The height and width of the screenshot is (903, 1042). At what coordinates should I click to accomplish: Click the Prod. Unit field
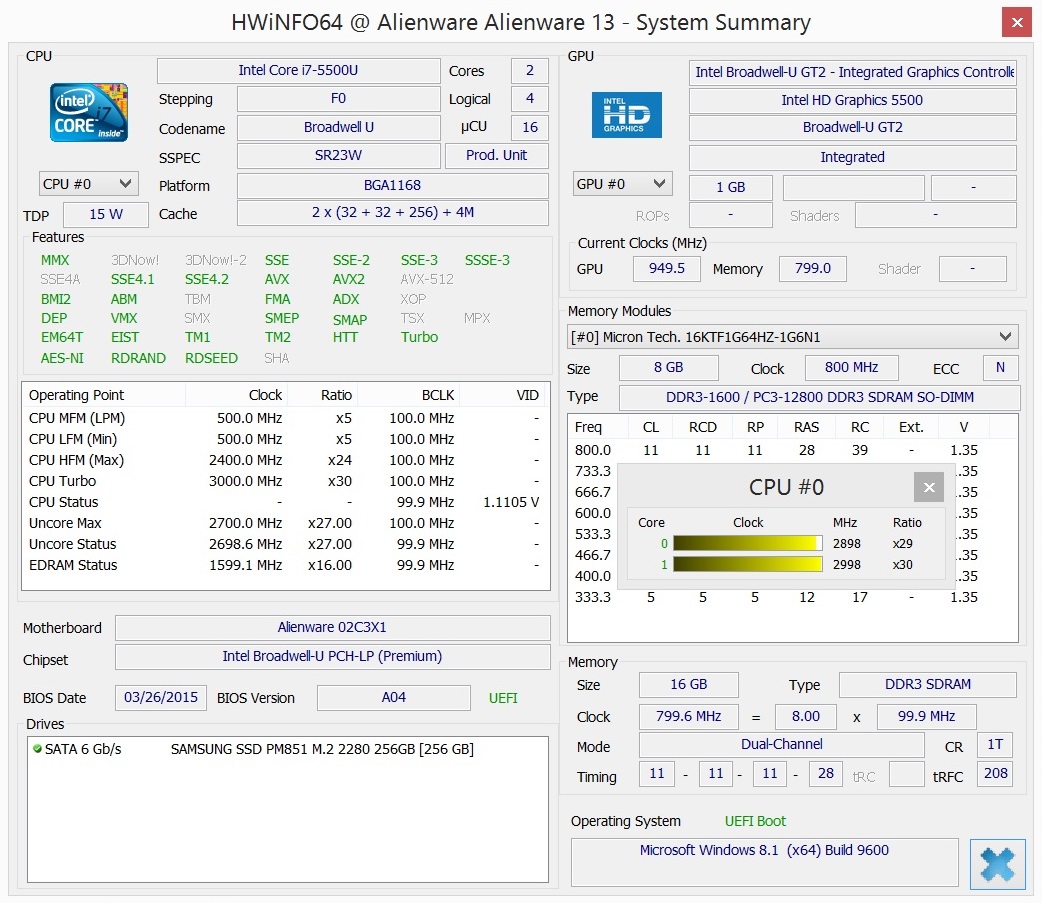496,155
